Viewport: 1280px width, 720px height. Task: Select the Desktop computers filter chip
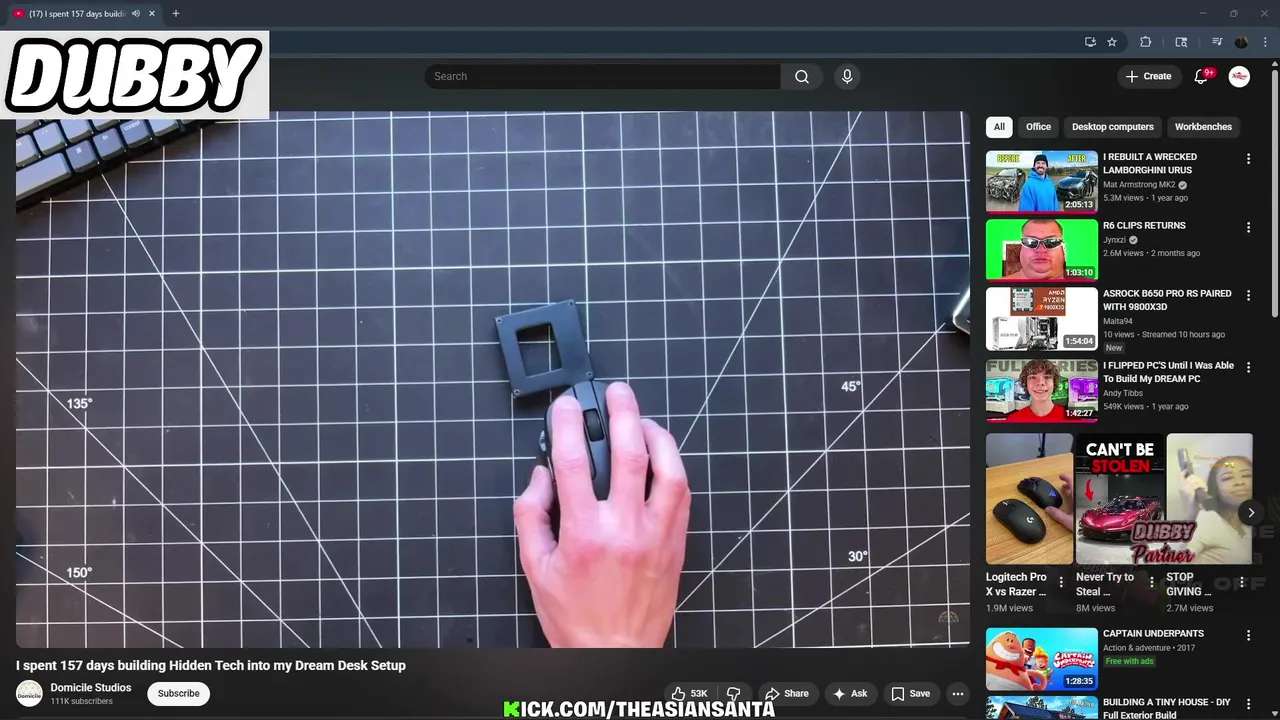[1113, 127]
